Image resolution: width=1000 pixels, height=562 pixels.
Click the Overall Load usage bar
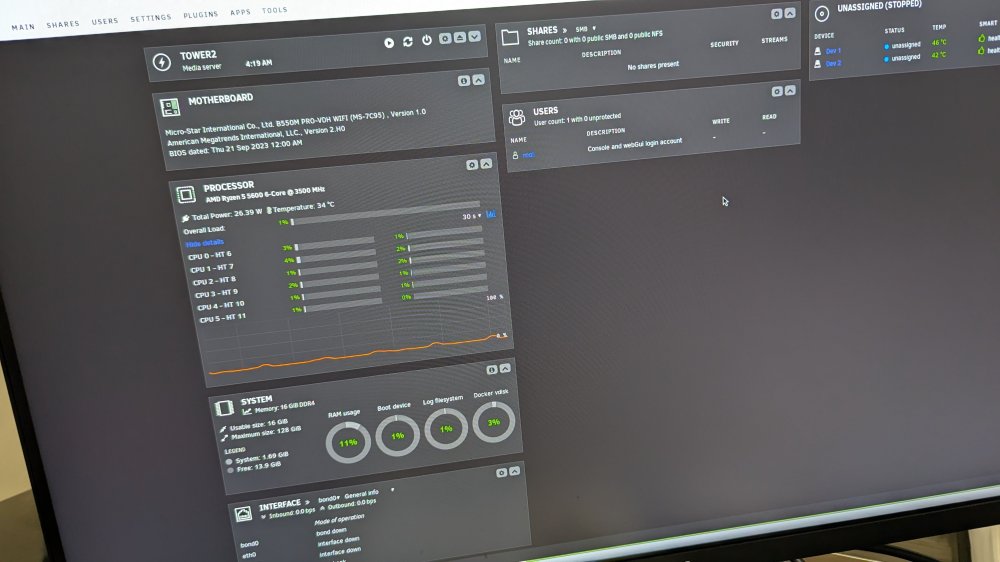click(x=386, y=214)
